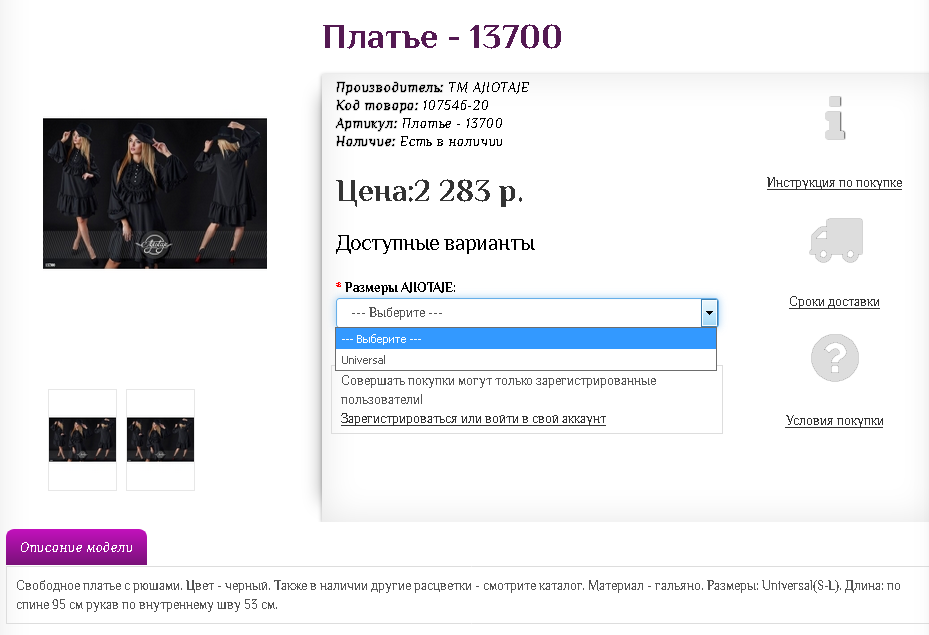Open the 'Условия покупки' link

pyautogui.click(x=834, y=421)
